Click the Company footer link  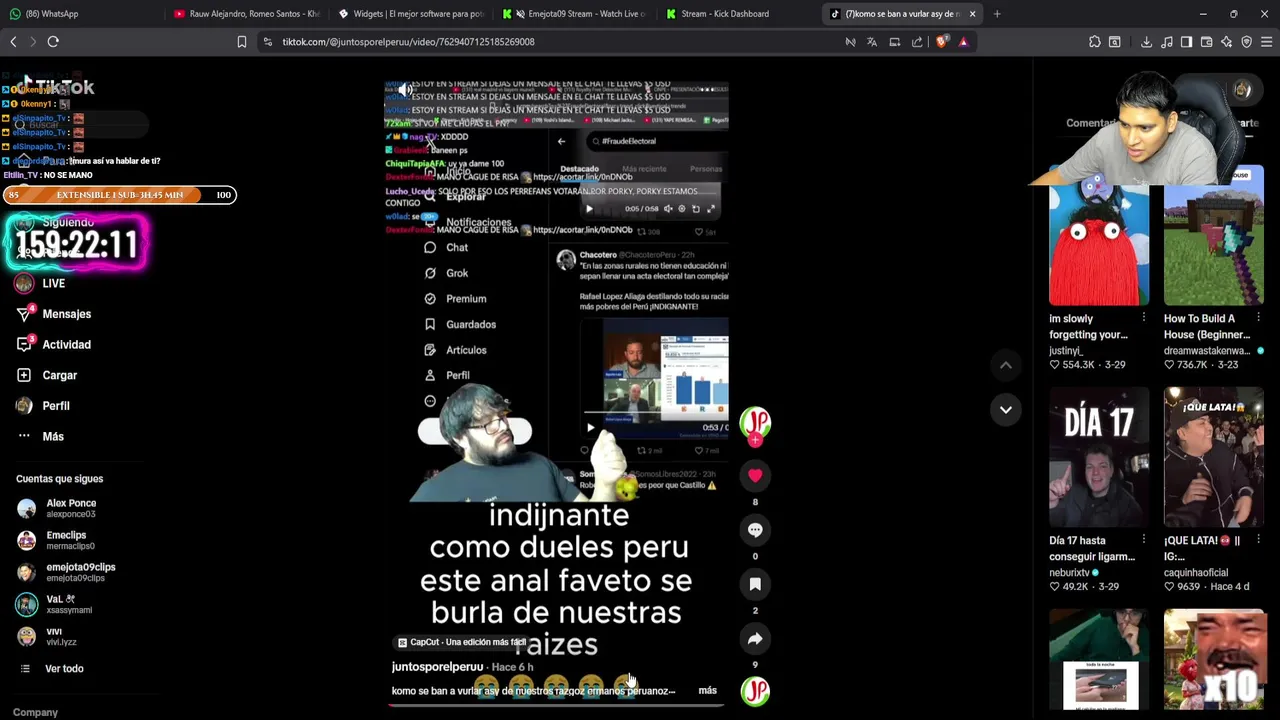click(x=35, y=712)
